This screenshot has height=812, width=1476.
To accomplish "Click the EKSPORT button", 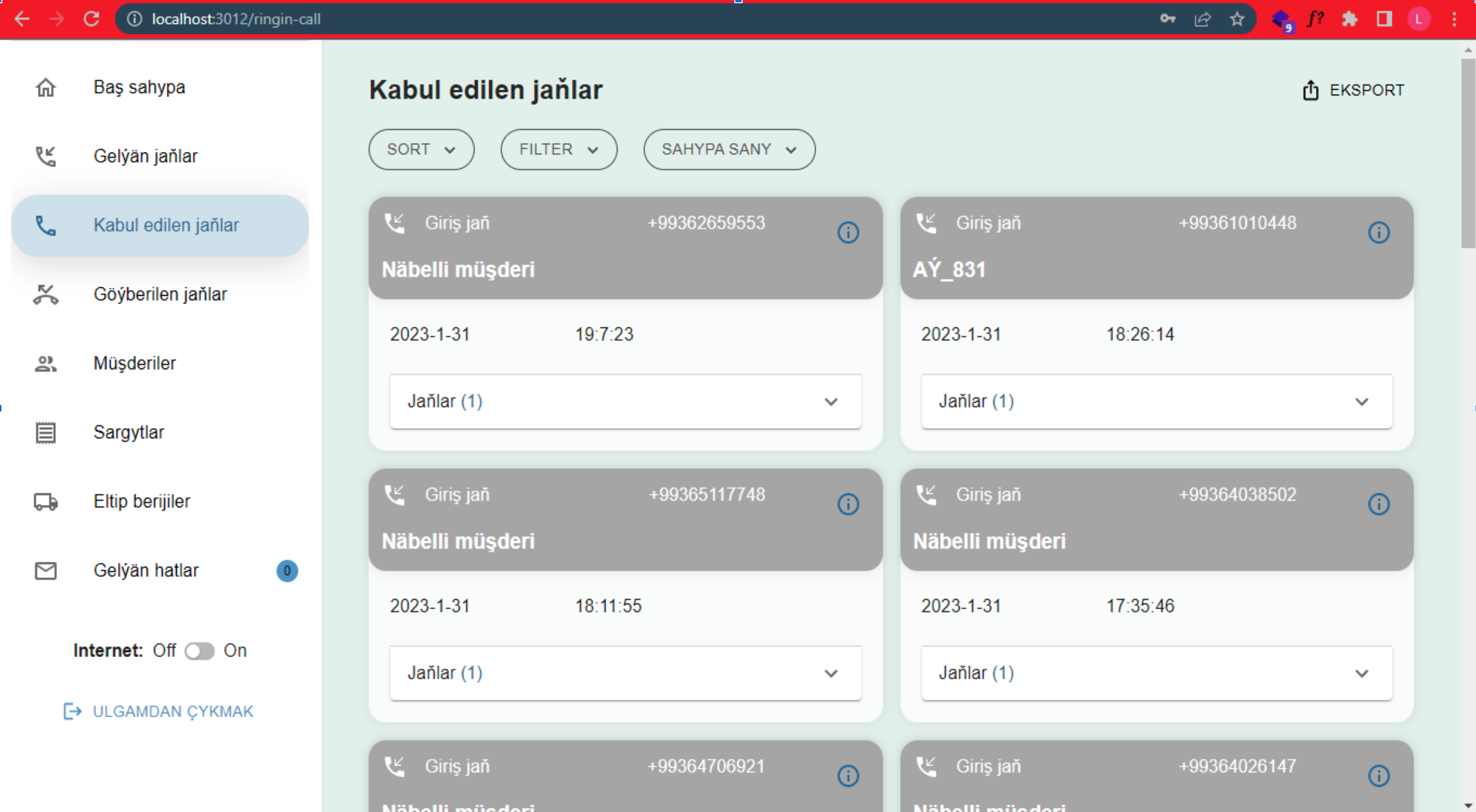I will point(1353,90).
